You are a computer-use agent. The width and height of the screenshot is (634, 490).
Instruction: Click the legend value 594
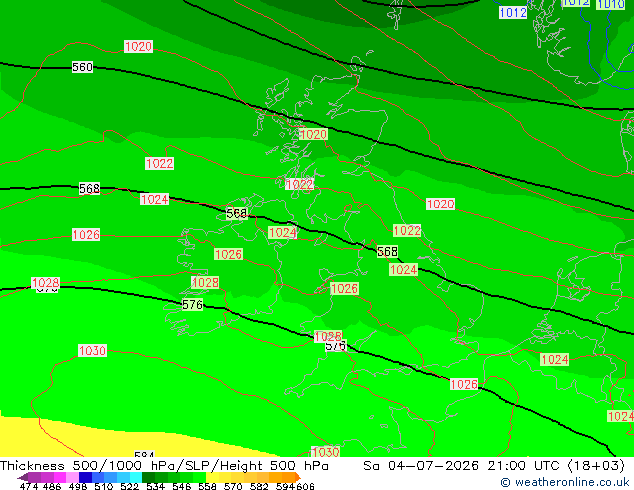click(285, 486)
